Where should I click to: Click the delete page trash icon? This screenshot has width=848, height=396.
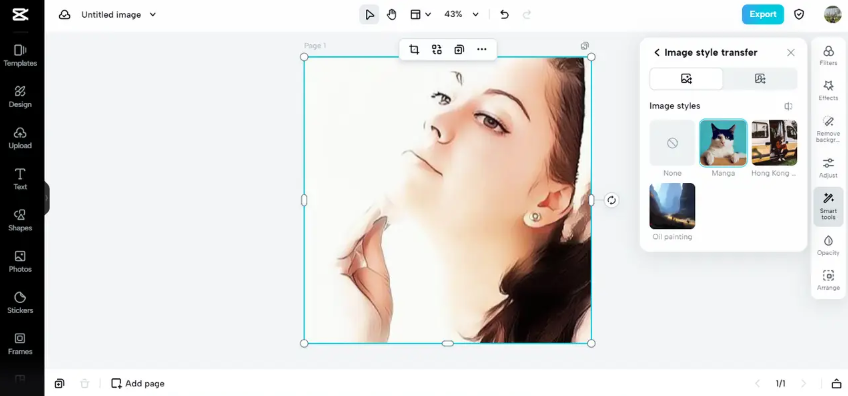[x=84, y=384]
